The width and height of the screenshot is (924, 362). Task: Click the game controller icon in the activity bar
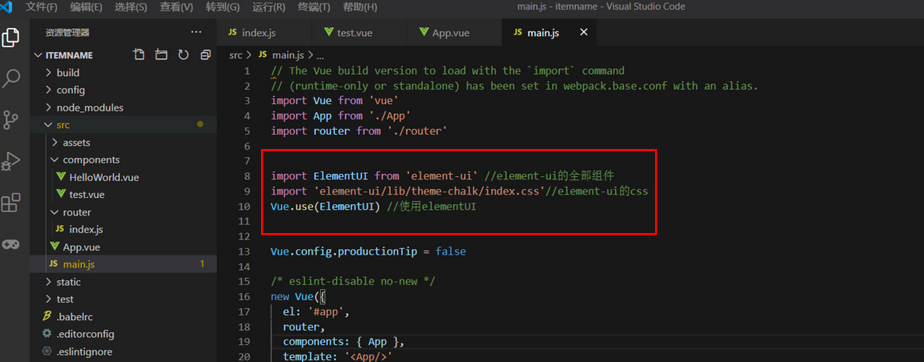11,244
